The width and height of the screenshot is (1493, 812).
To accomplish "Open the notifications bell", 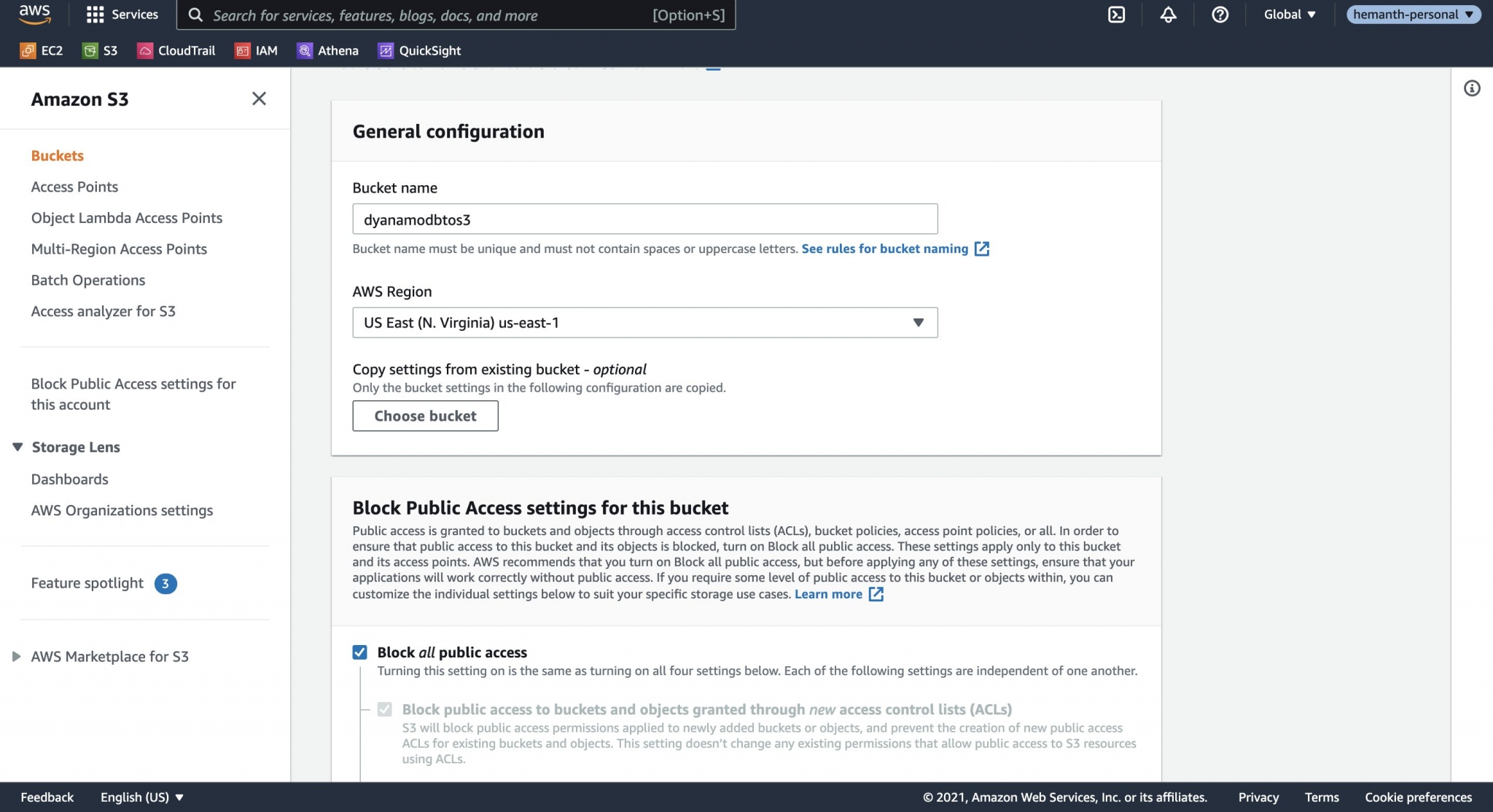I will click(x=1167, y=15).
